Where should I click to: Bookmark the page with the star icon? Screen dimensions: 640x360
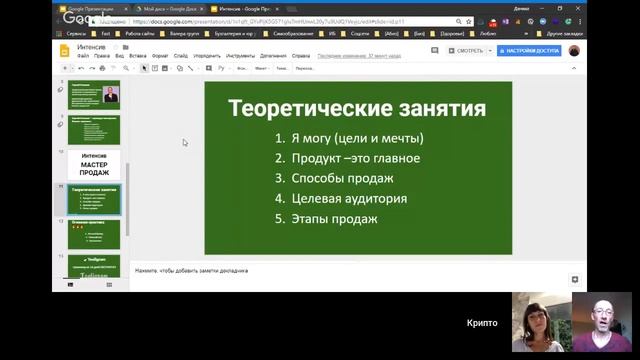(x=469, y=22)
